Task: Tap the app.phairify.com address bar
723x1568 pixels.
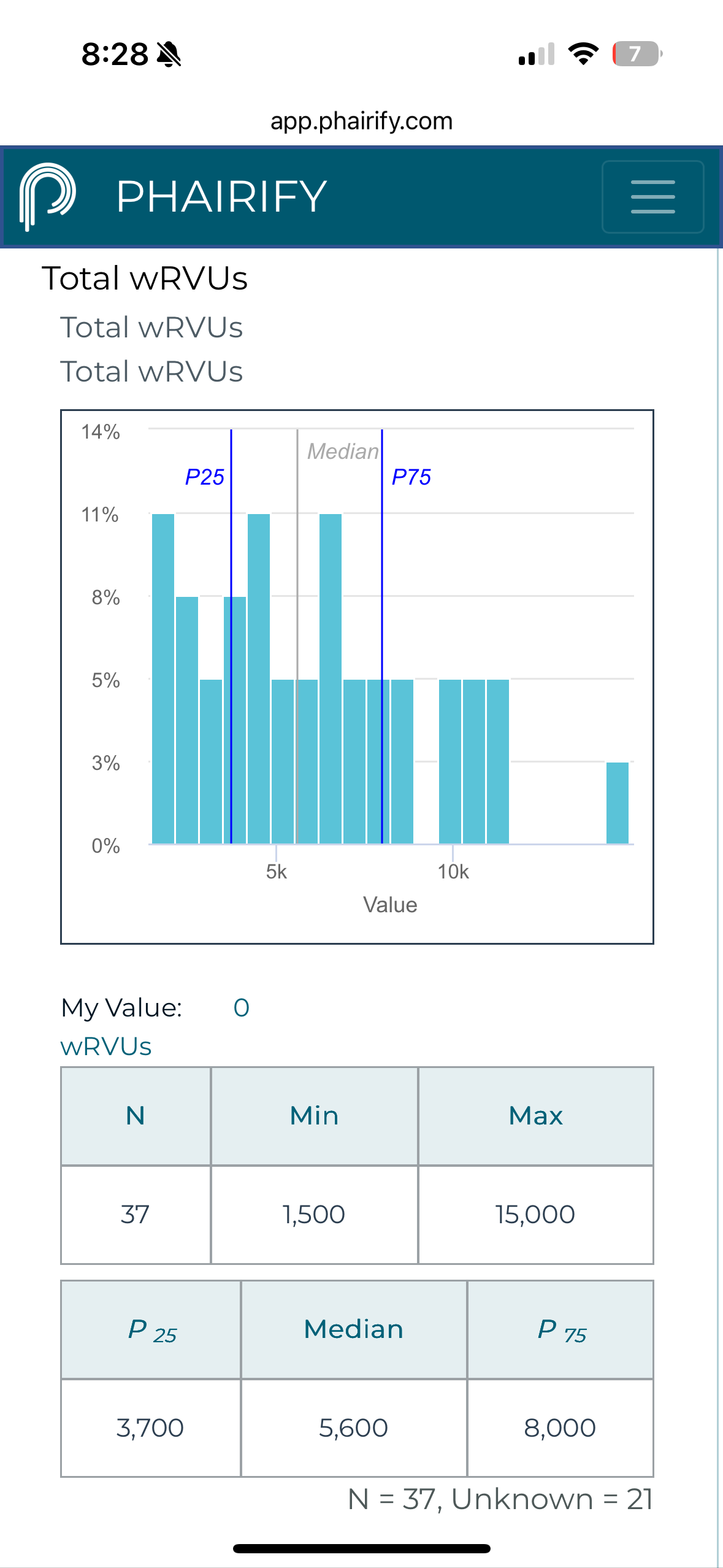Action: click(x=361, y=121)
